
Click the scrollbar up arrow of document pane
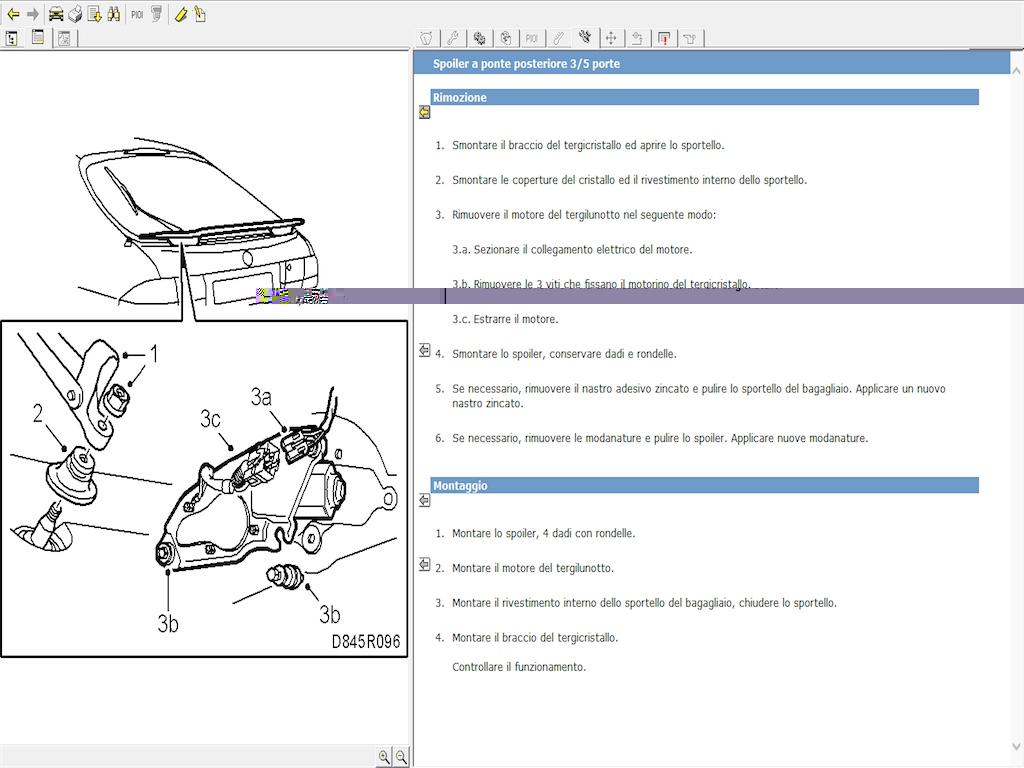point(1016,70)
